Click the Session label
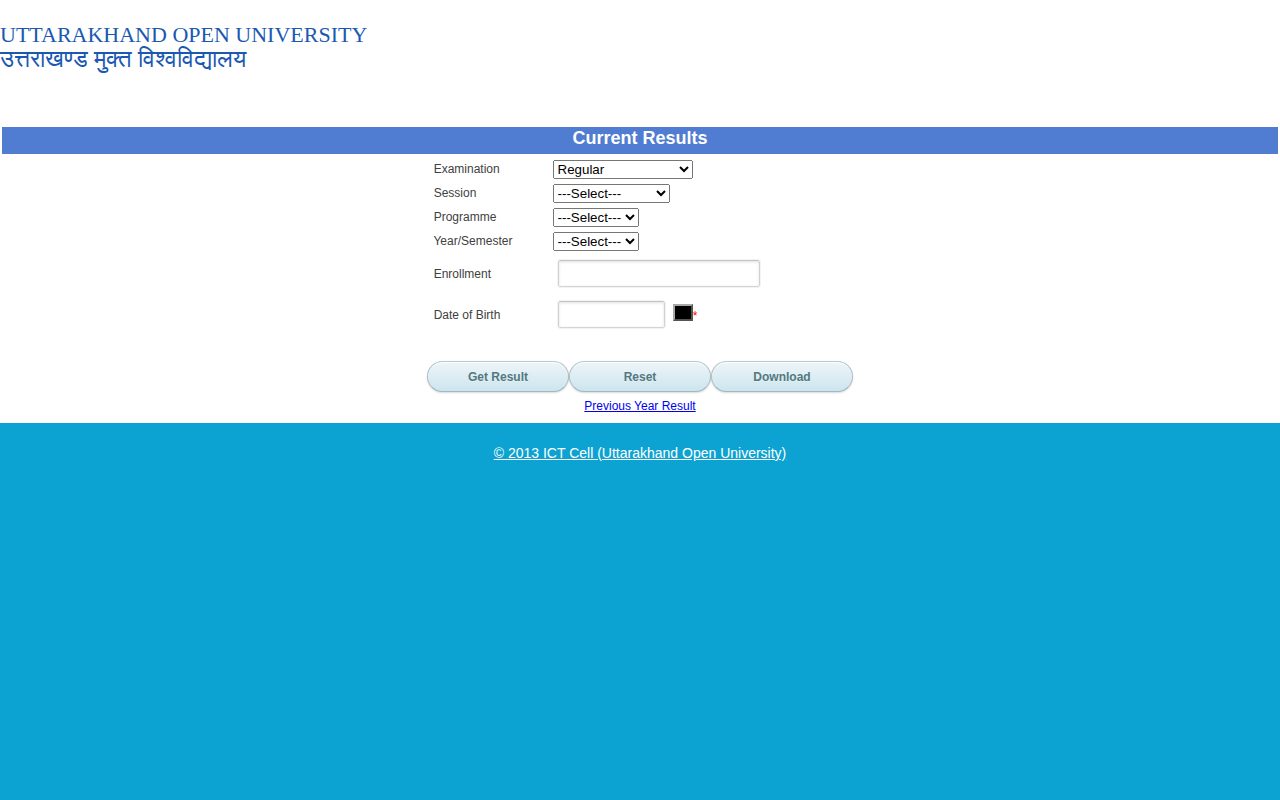 (455, 193)
